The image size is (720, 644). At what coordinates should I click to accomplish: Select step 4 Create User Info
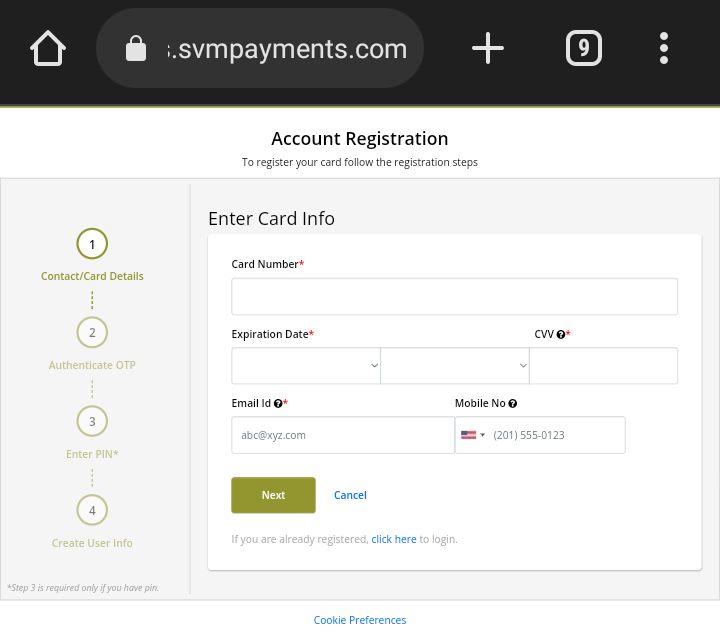[92, 510]
